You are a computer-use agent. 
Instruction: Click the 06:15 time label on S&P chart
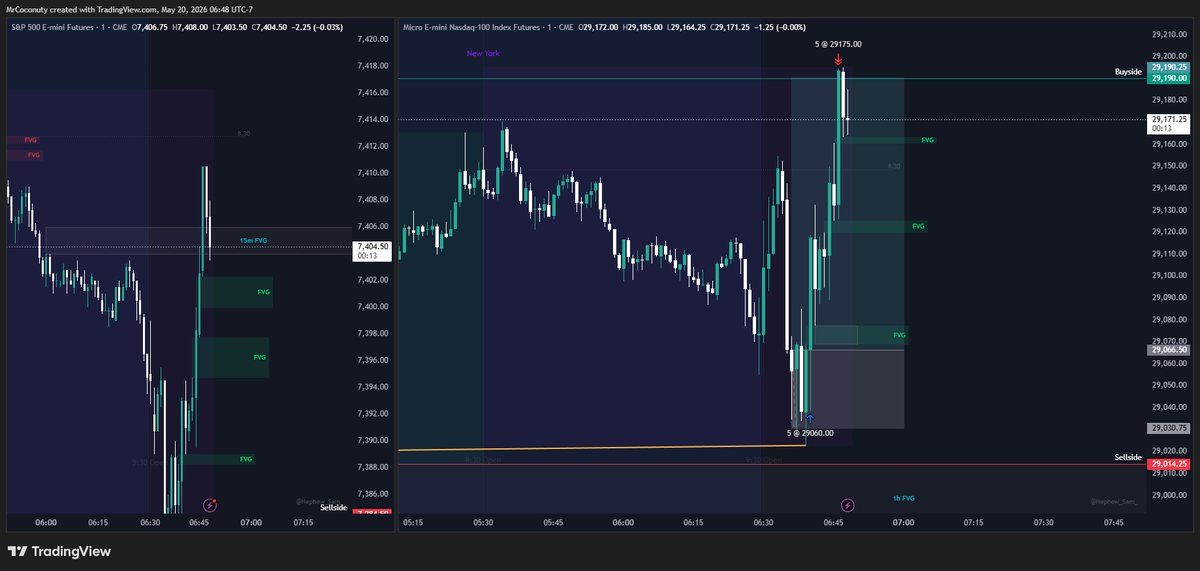point(98,522)
